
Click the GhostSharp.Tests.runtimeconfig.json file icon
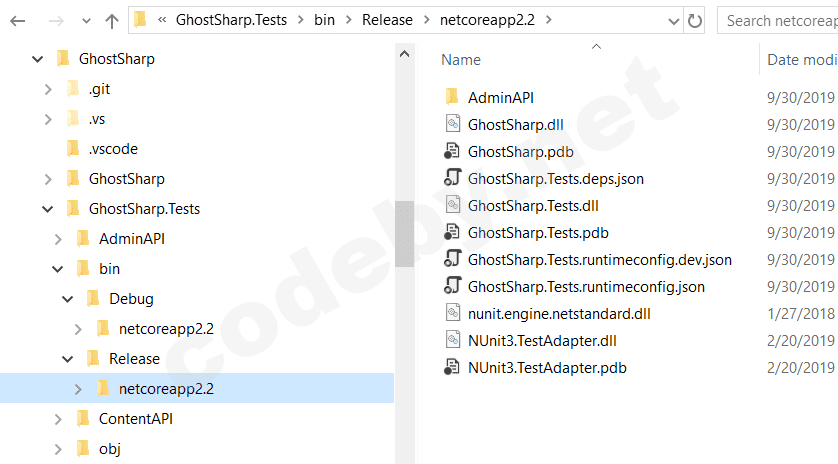point(452,286)
